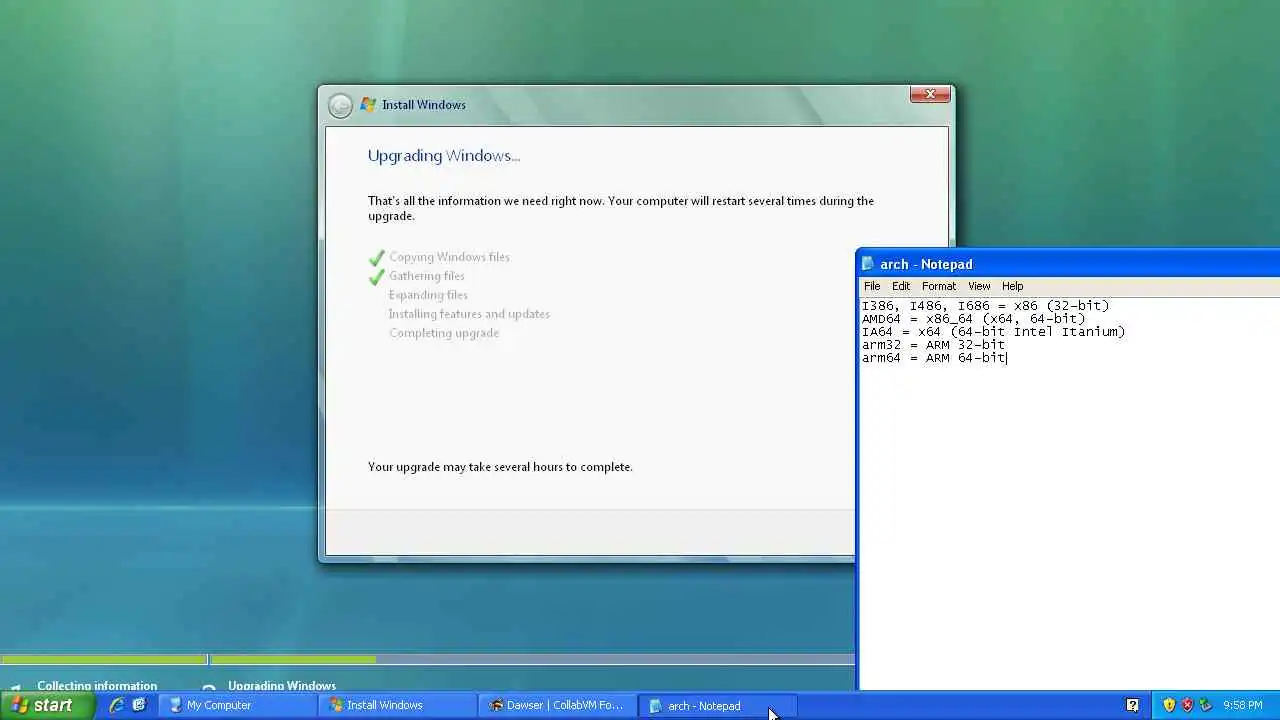Click the Start button
Viewport: 1280px width, 720px height.
[x=47, y=705]
